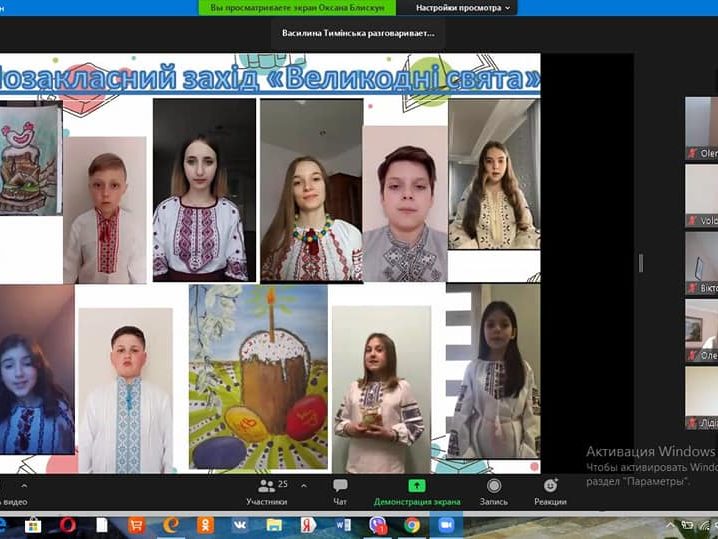This screenshot has width=718, height=539.
Task: Launch Opera browser from the taskbar
Action: pos(67,525)
